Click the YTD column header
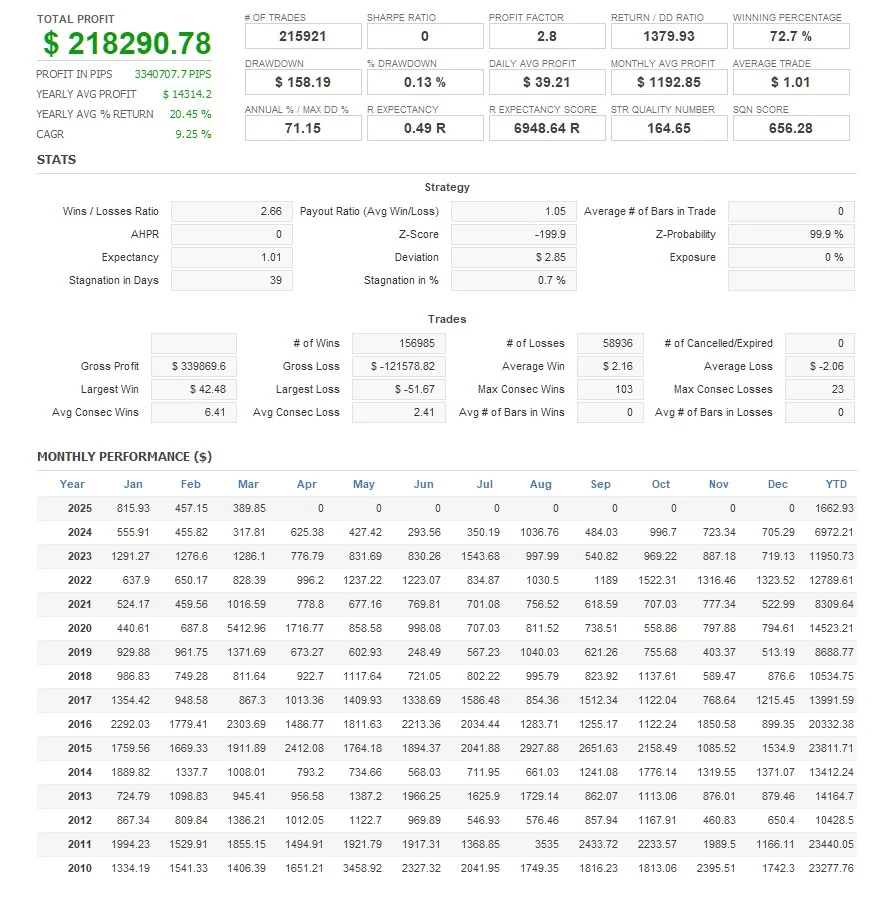Screen dimensions: 874x907 (x=836, y=484)
